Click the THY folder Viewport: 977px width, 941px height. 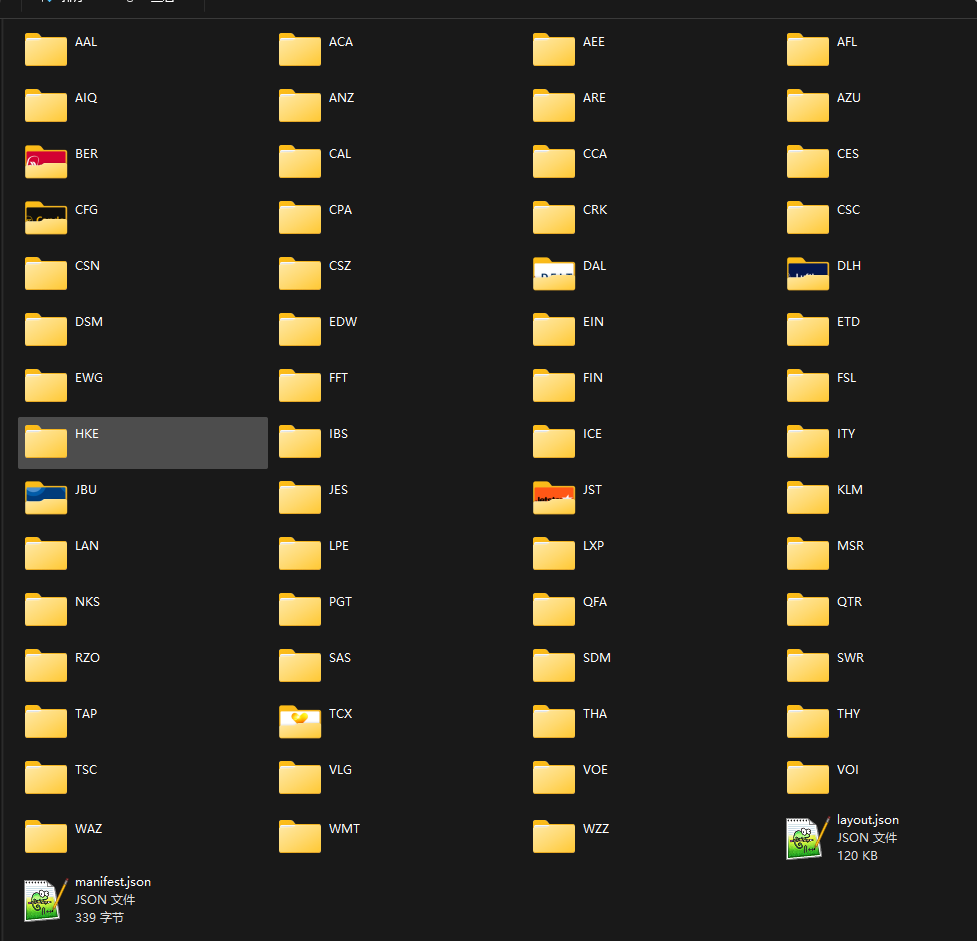[808, 721]
